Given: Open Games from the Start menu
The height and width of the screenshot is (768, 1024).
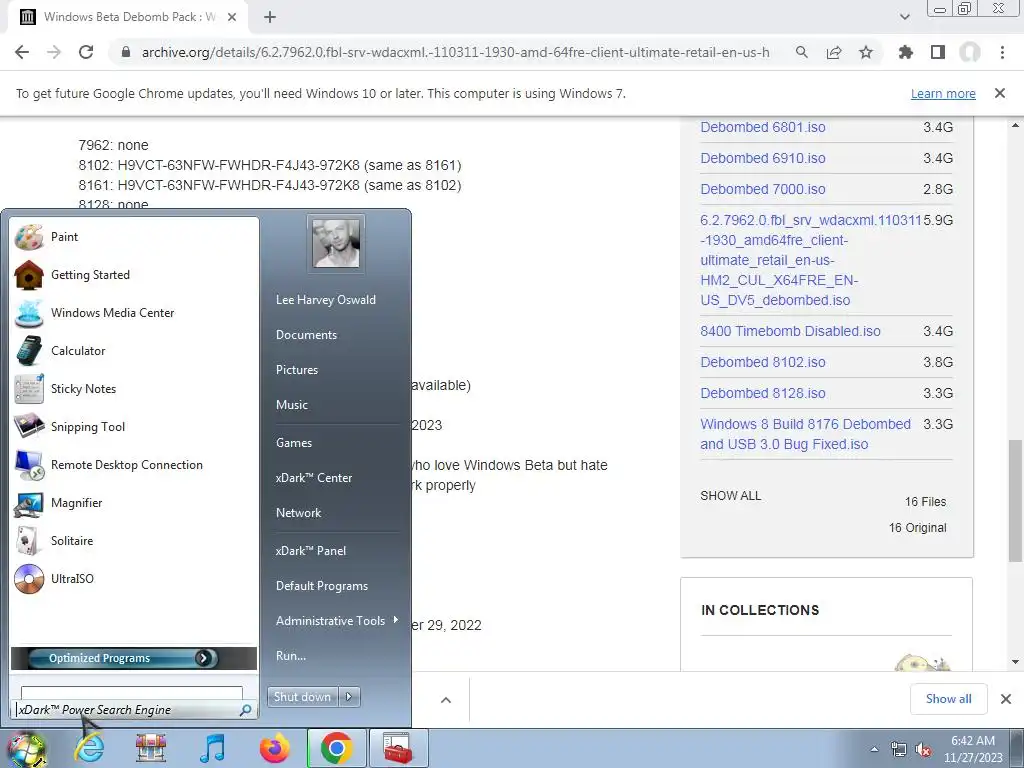Looking at the screenshot, I should click(x=294, y=443).
